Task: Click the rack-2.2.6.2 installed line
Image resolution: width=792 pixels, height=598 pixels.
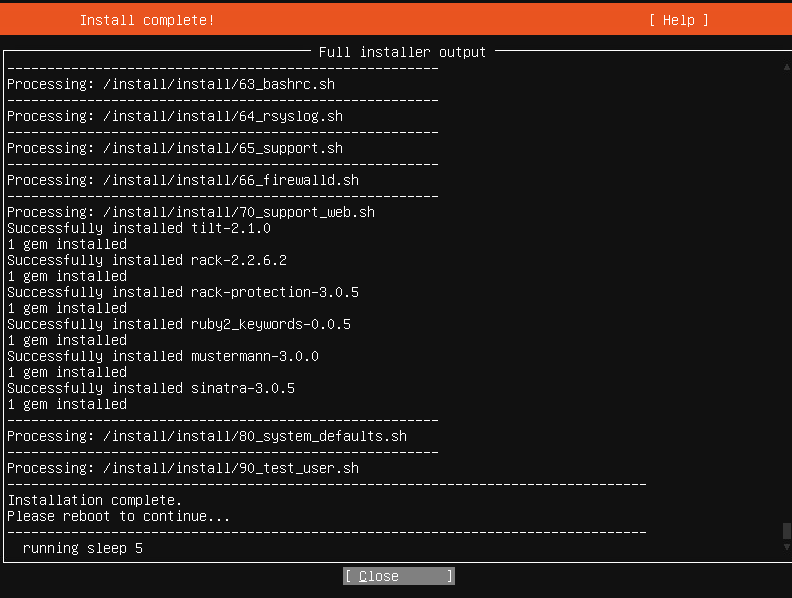Action: point(147,260)
